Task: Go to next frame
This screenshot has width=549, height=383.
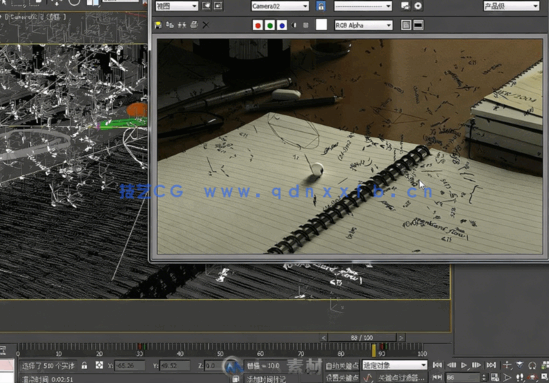Action: [476, 365]
